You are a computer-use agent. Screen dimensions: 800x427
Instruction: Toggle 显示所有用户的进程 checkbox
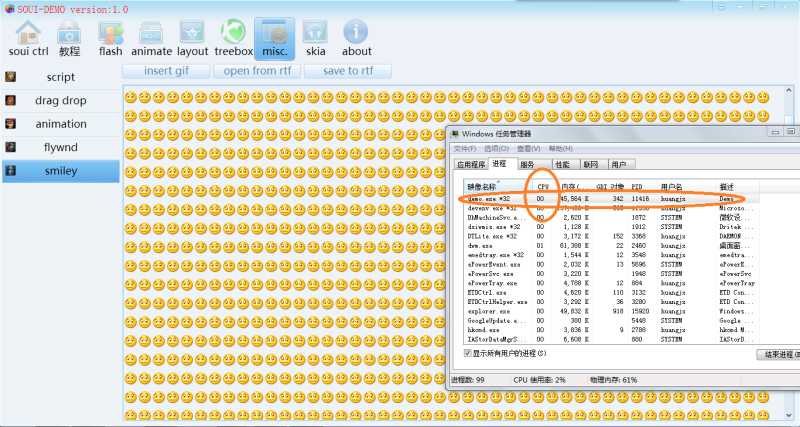coord(467,353)
